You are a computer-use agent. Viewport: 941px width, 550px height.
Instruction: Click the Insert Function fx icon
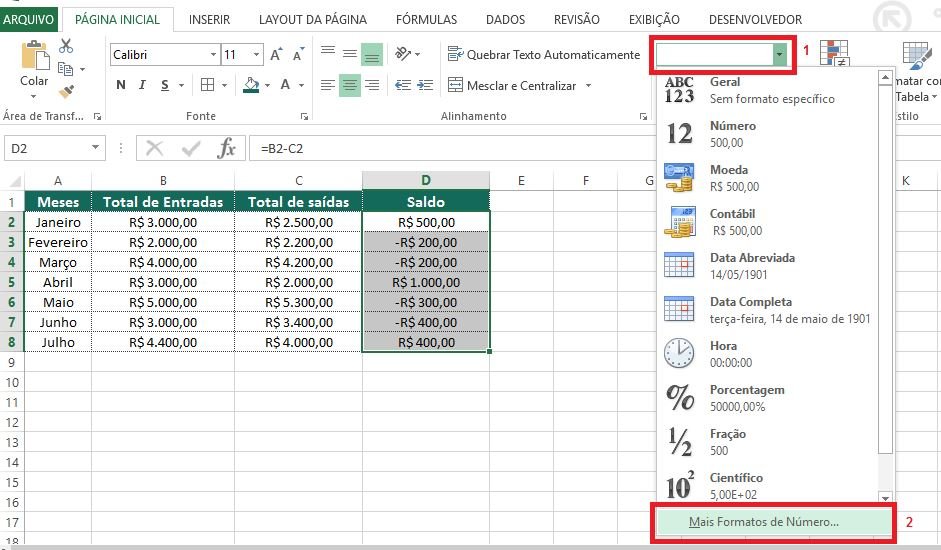click(227, 148)
